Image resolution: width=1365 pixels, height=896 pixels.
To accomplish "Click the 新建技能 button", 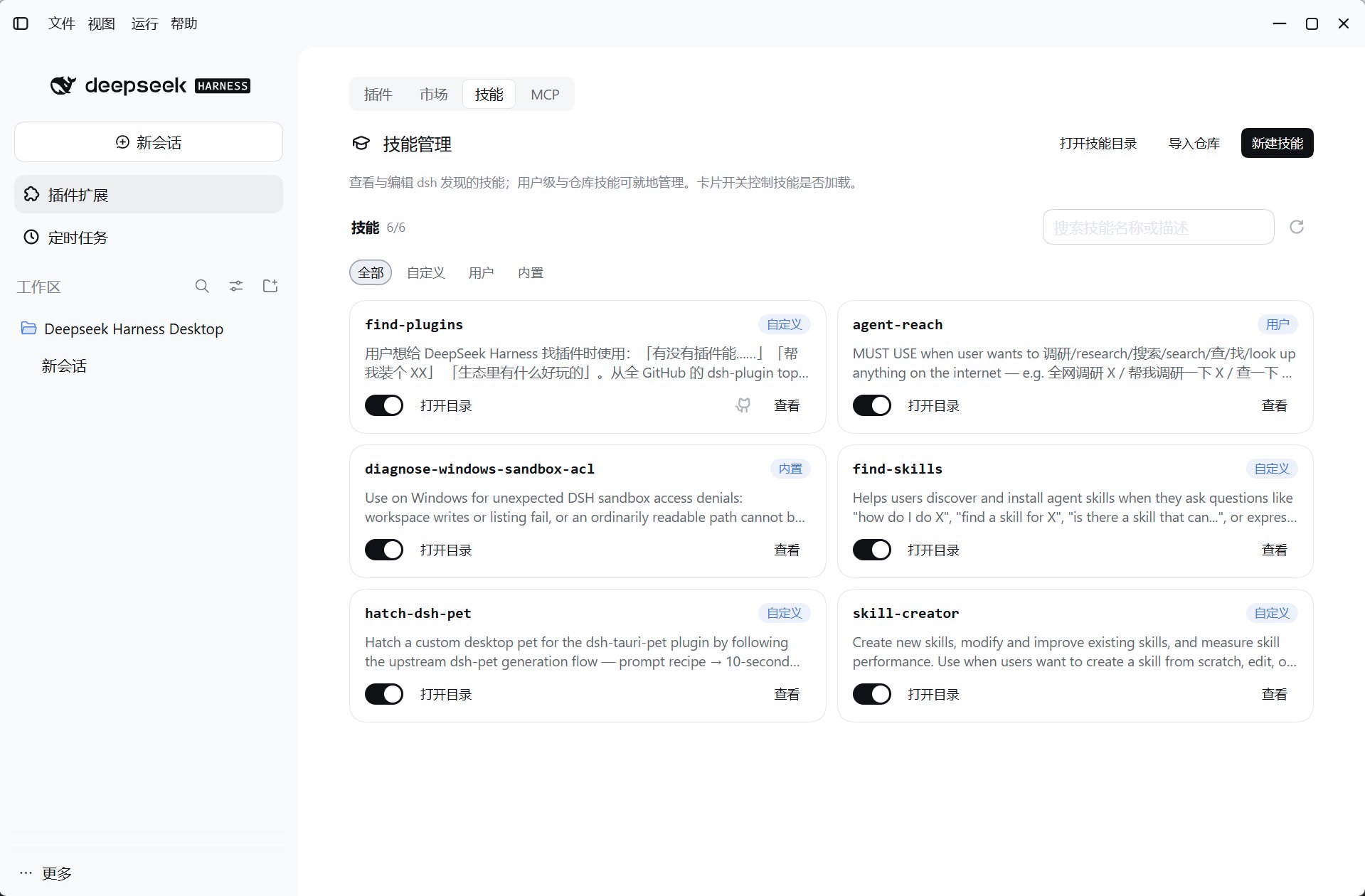I will click(x=1277, y=143).
